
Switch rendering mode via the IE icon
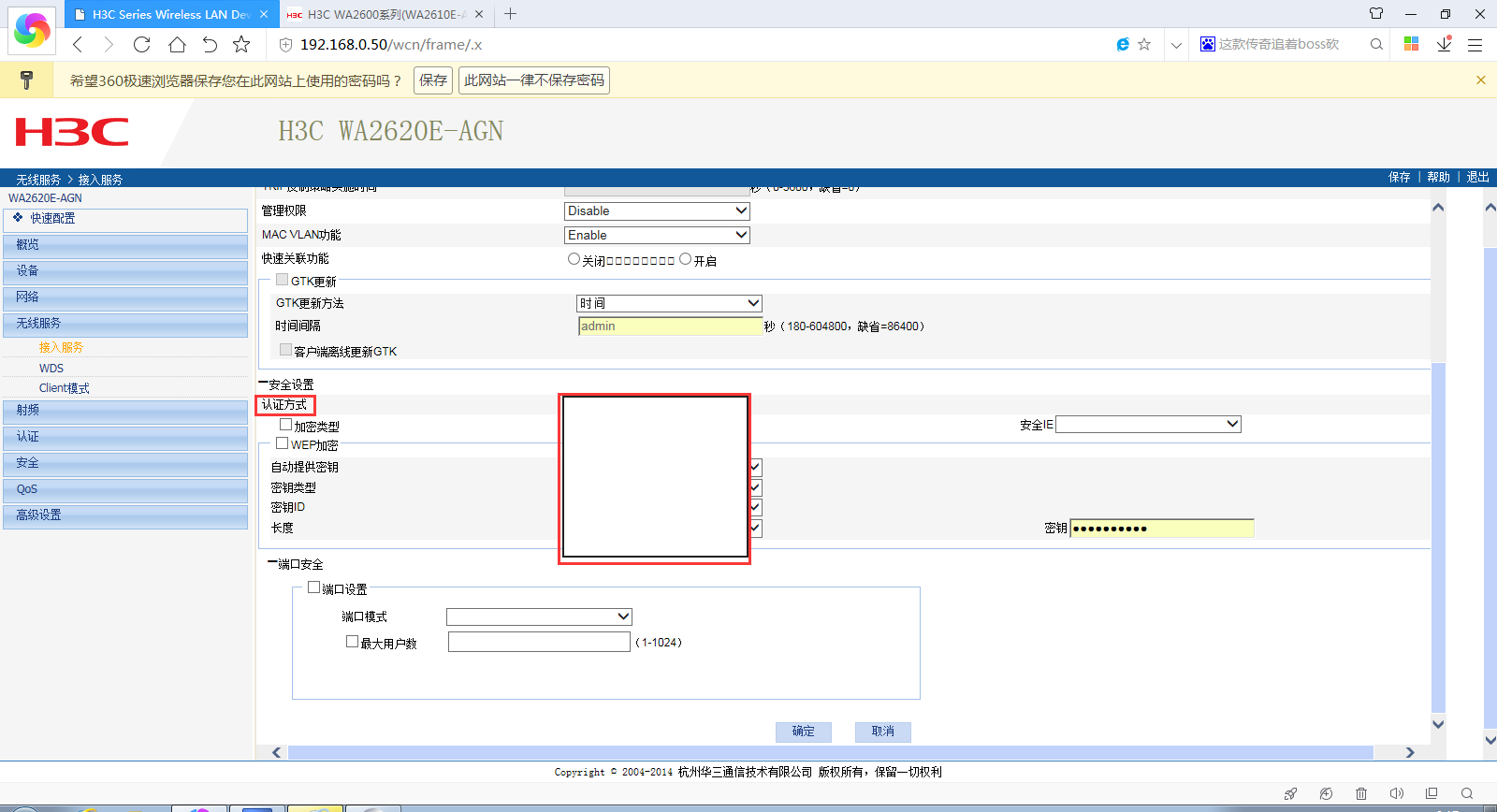pyautogui.click(x=1123, y=44)
